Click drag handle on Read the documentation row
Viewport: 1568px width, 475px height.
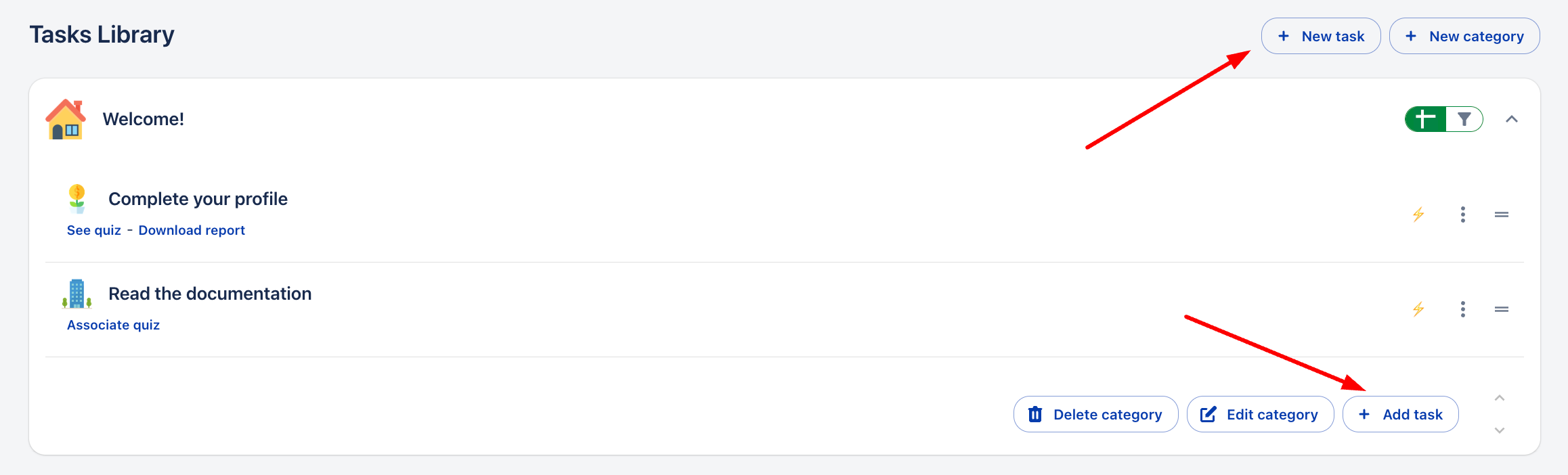(1502, 309)
